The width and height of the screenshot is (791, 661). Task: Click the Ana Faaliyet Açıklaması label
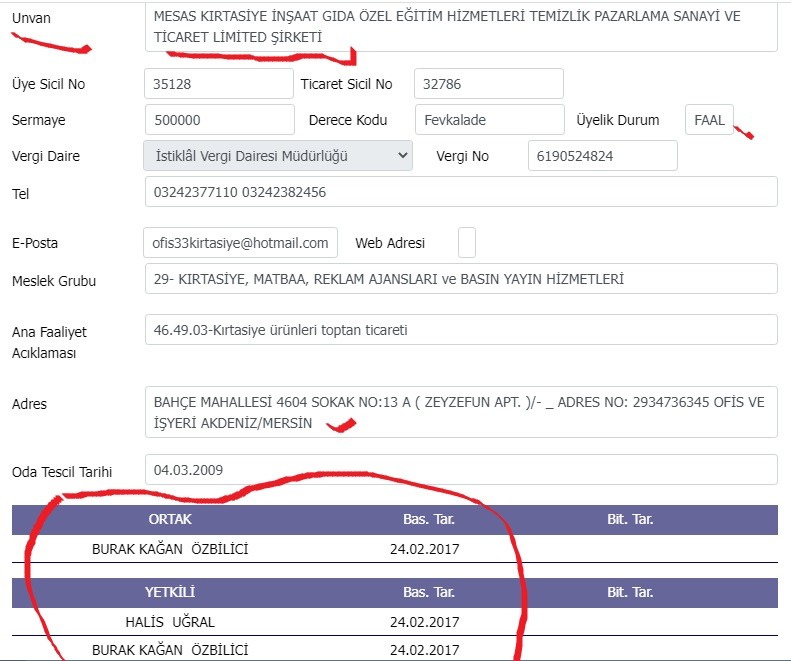pyautogui.click(x=49, y=342)
